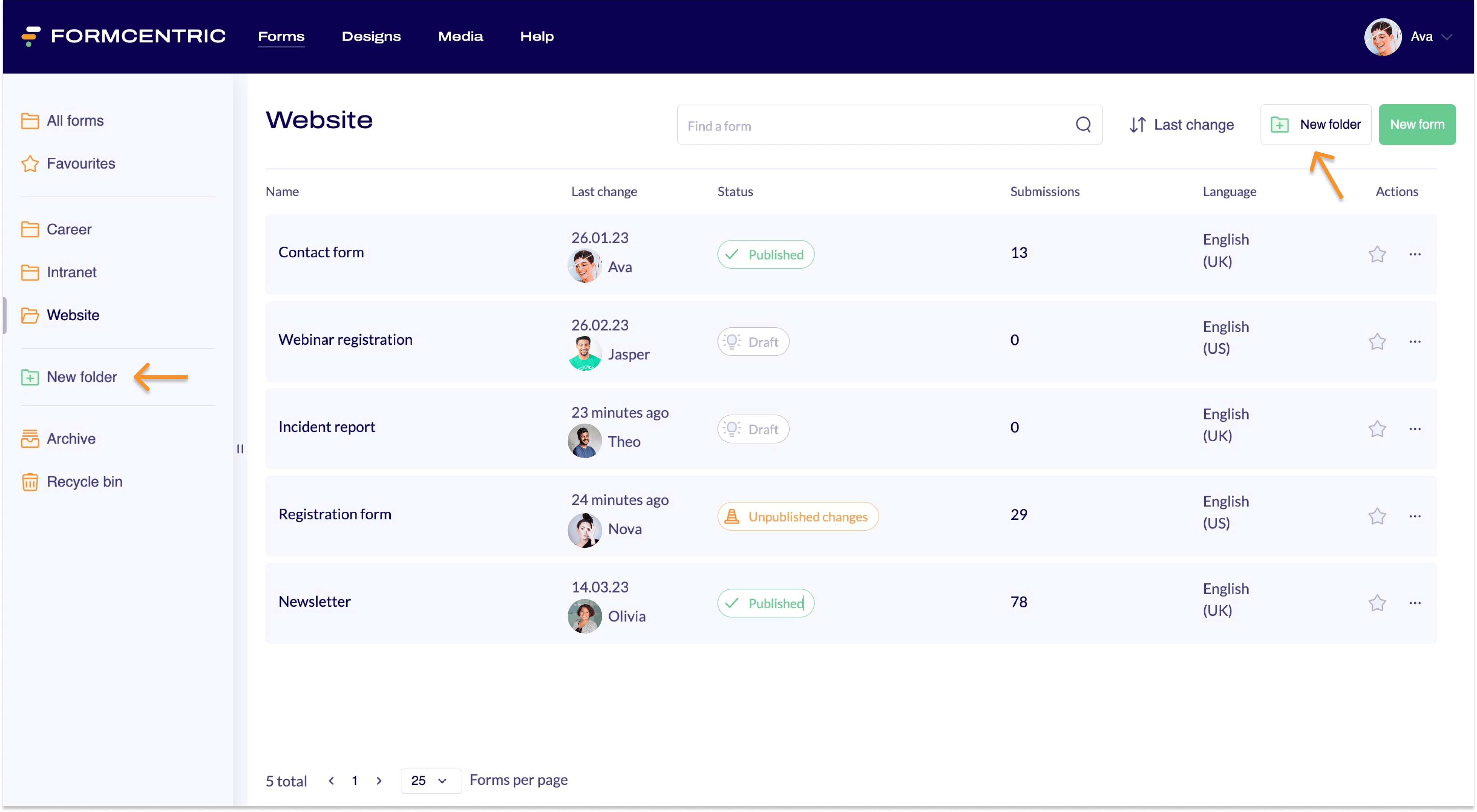Click the sort arrows next to Last change
The height and width of the screenshot is (812, 1477).
pyautogui.click(x=1138, y=124)
